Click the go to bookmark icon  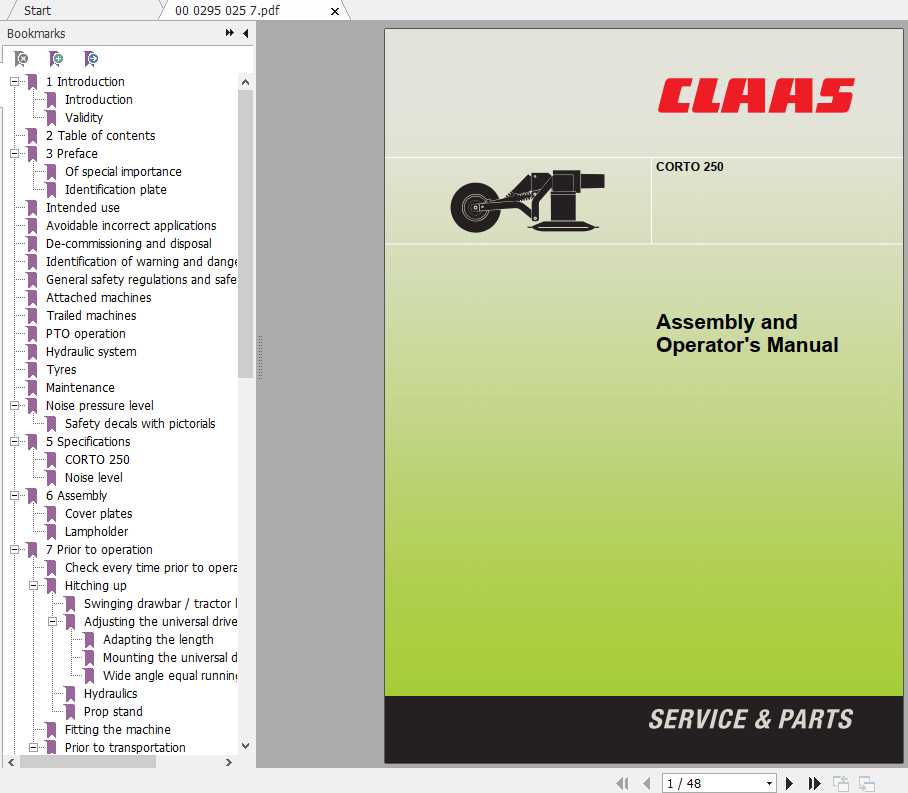click(92, 59)
